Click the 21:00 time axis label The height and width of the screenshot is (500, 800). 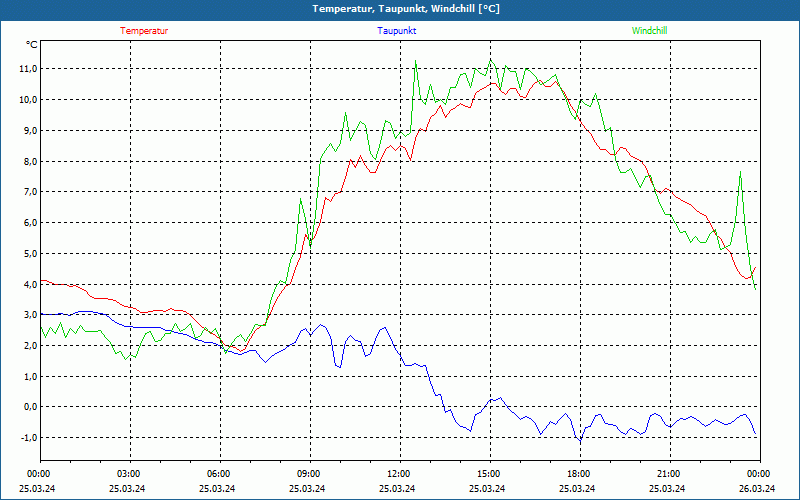click(668, 474)
